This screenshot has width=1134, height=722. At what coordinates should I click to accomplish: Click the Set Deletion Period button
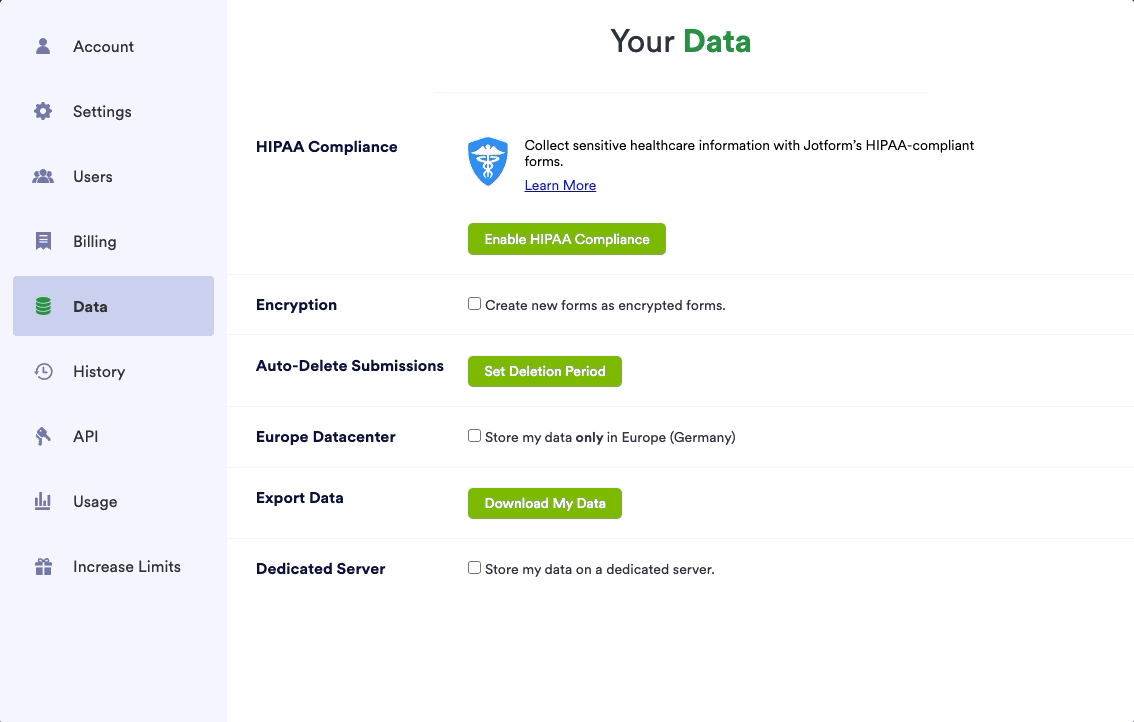click(545, 371)
